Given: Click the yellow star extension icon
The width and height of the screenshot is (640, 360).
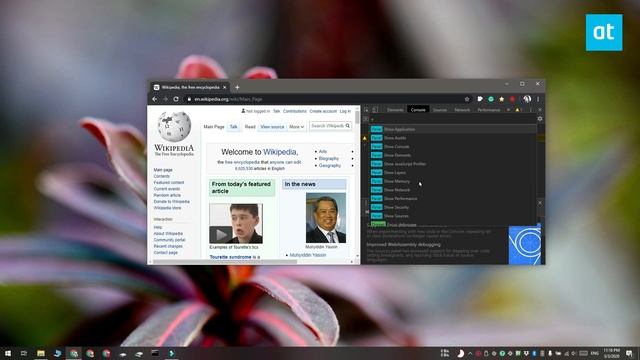Looking at the screenshot, I should click(502, 99).
